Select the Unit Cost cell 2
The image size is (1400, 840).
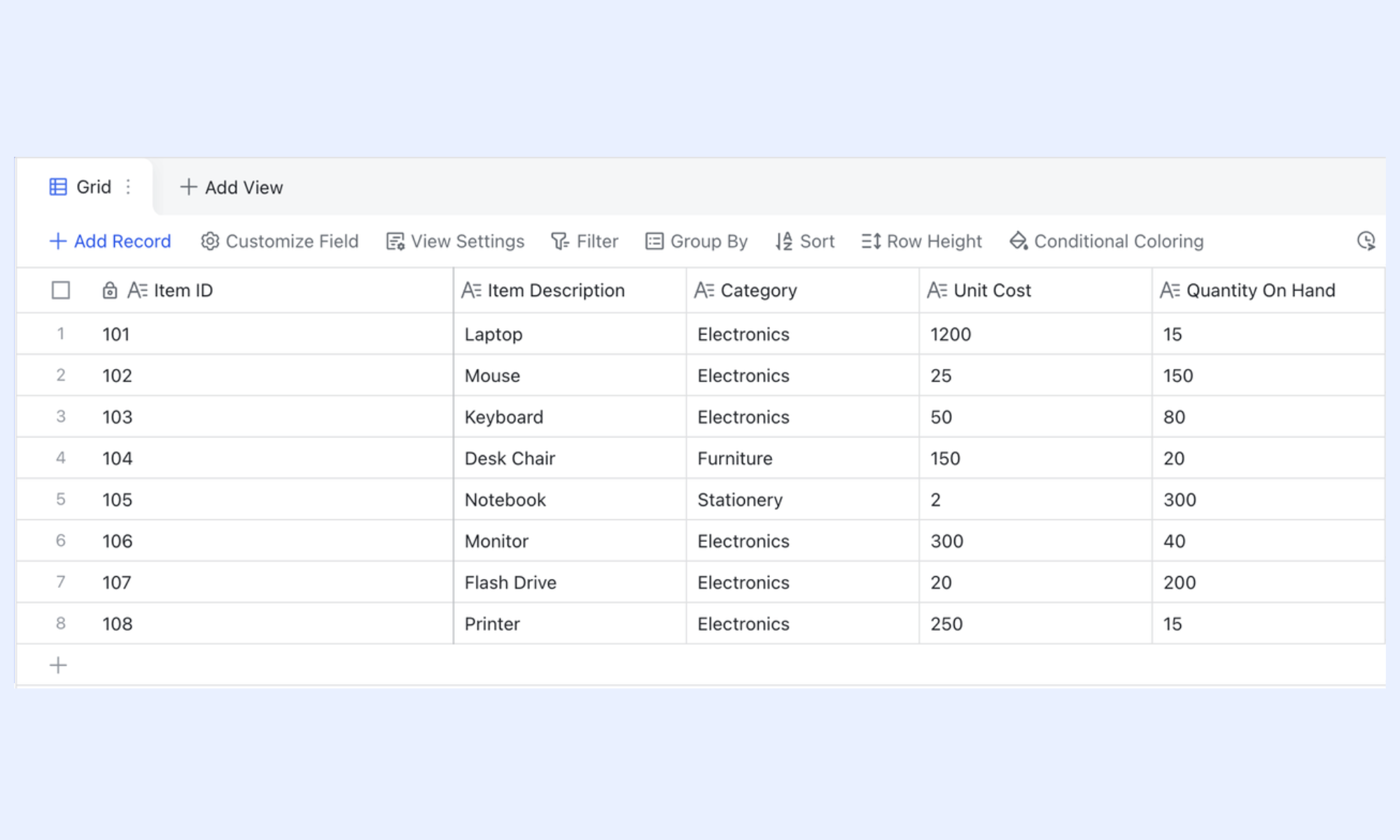point(1036,499)
